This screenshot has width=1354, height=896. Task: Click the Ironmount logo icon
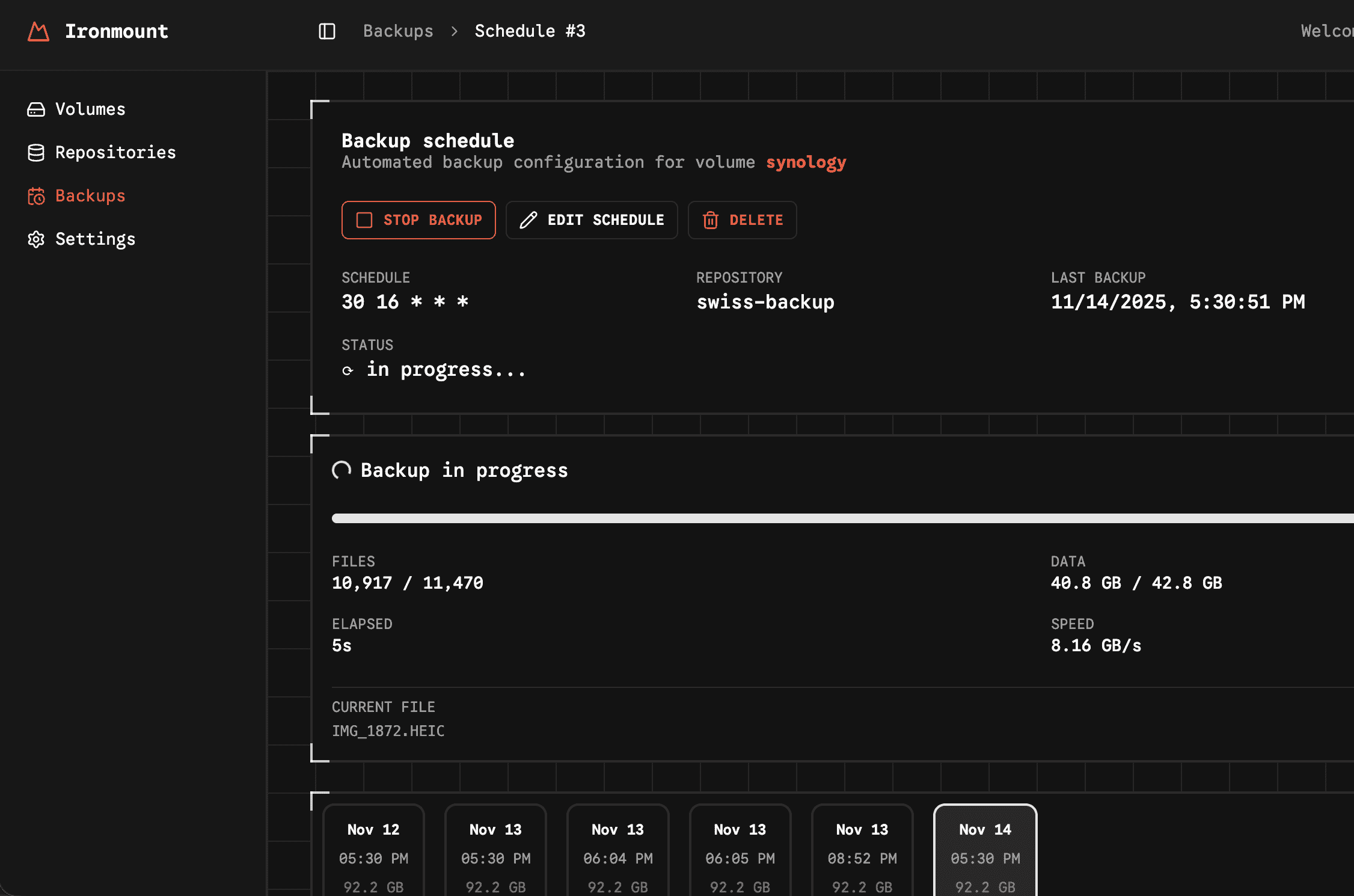(38, 31)
